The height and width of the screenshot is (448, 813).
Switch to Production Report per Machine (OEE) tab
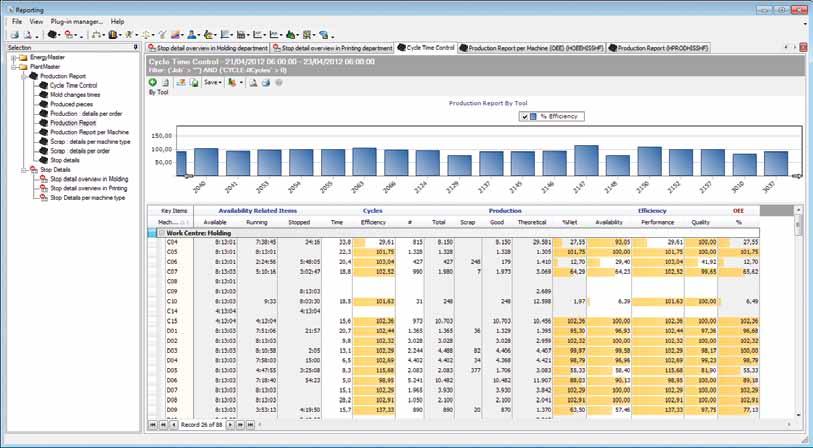pos(531,48)
